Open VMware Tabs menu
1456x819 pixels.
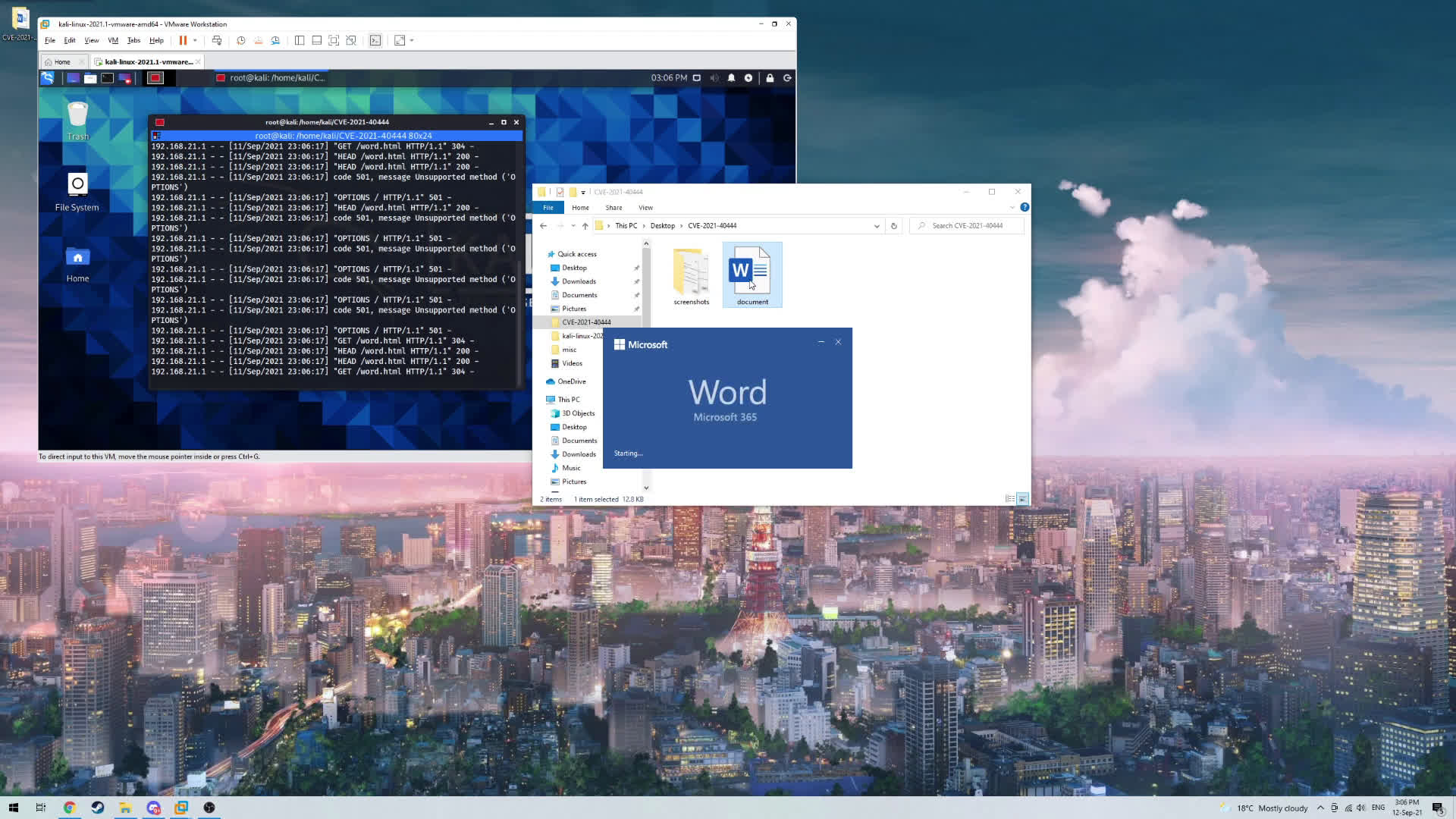click(134, 40)
